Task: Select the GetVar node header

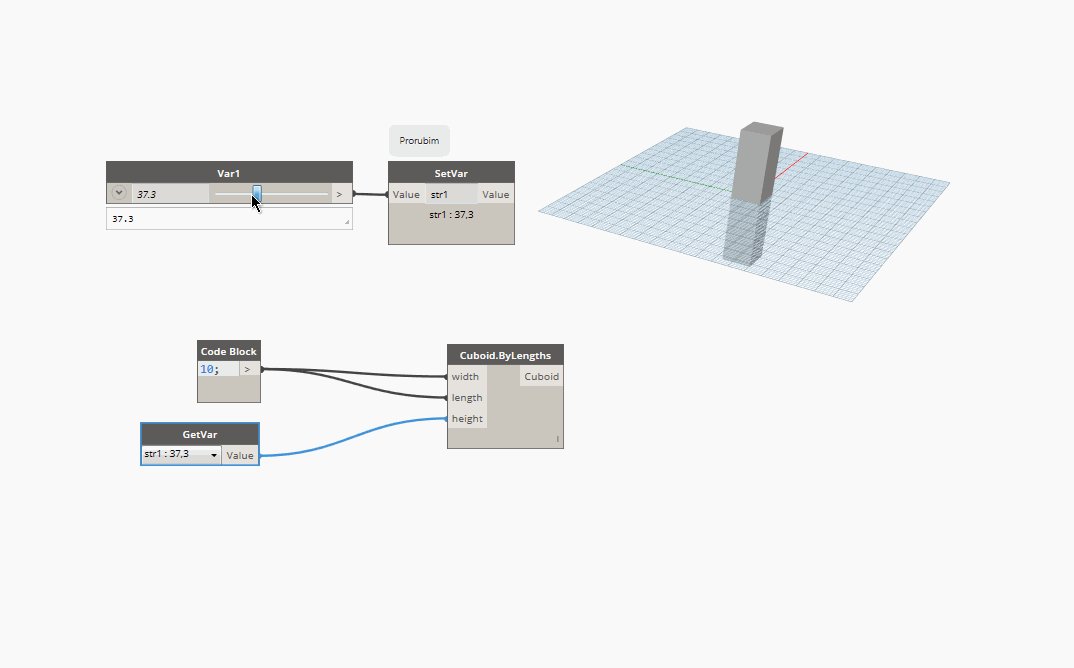Action: point(200,434)
